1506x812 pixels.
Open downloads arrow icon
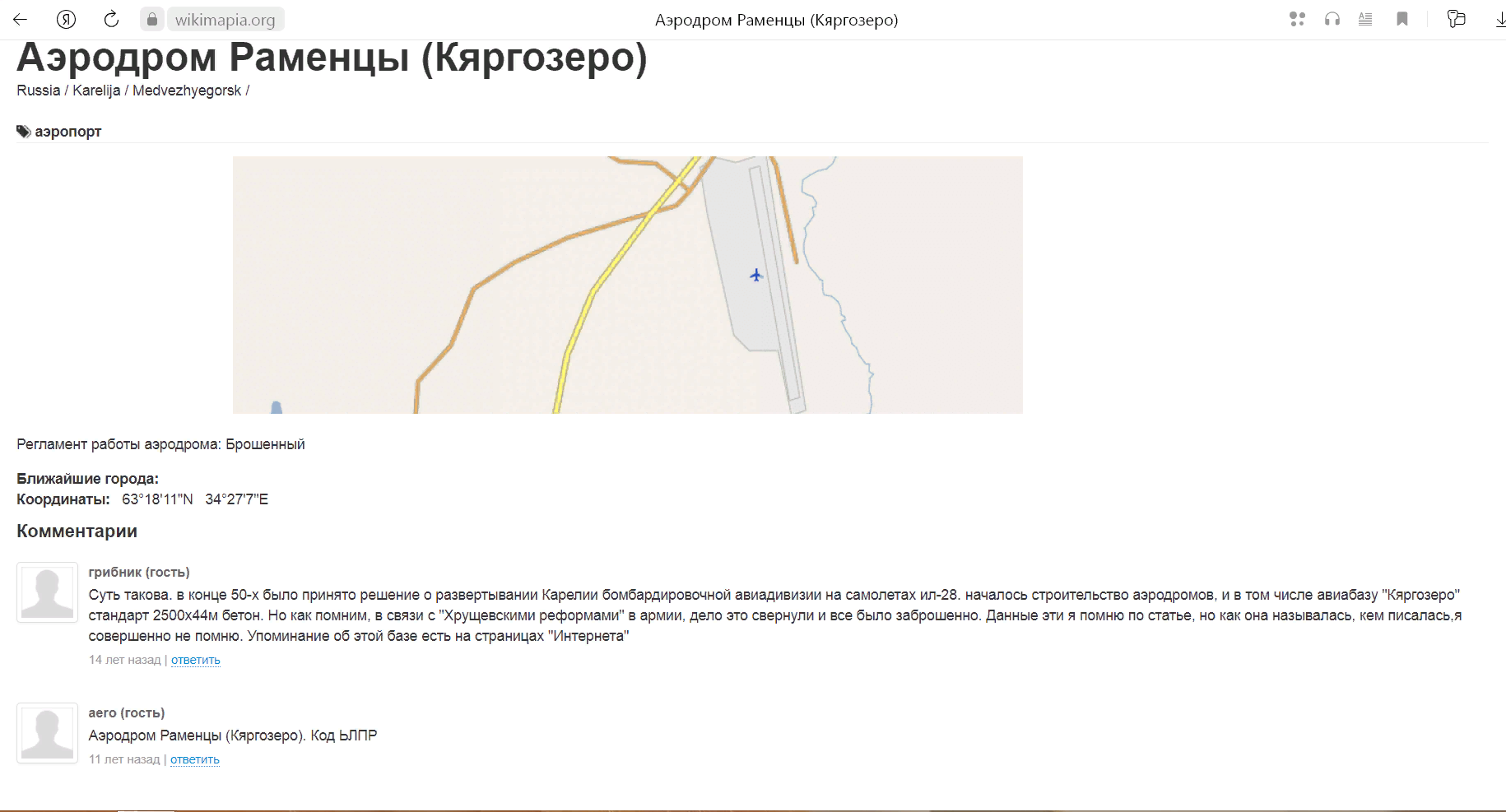click(x=1499, y=20)
